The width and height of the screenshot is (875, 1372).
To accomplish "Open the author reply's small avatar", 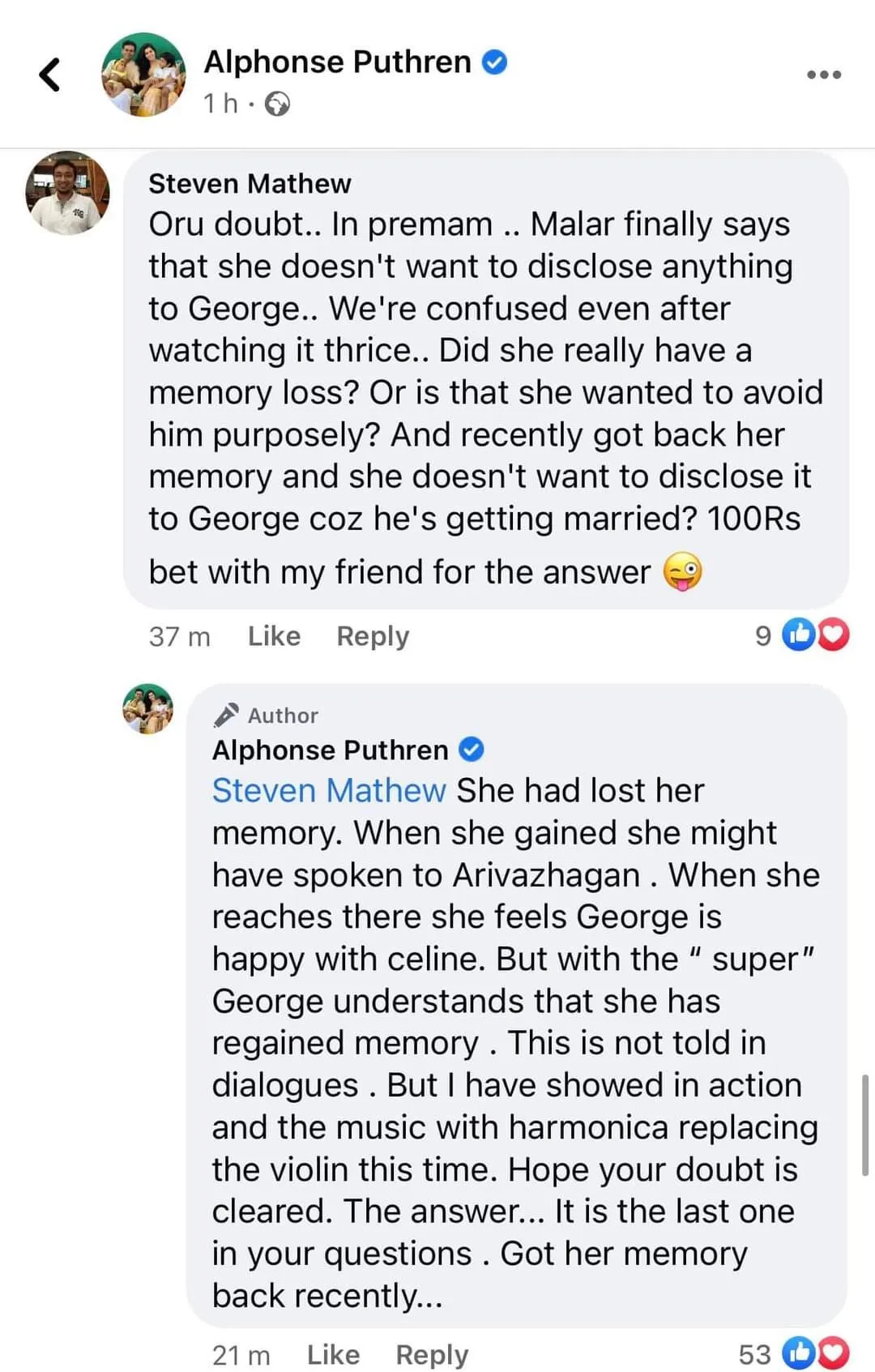I will pyautogui.click(x=147, y=708).
